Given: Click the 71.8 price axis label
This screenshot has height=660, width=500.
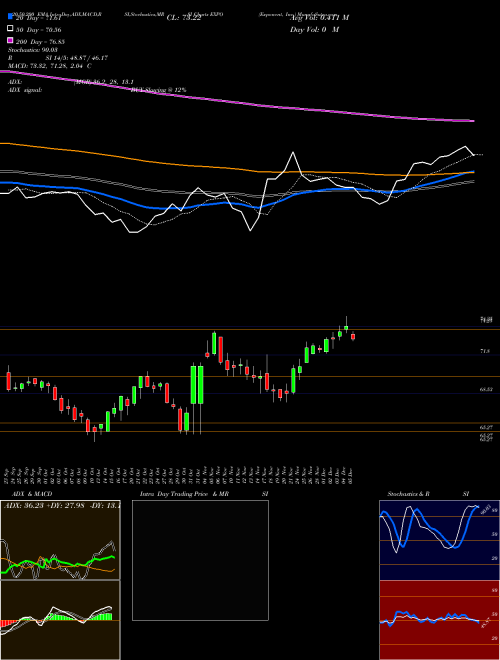Looking at the screenshot, I should click(484, 351).
